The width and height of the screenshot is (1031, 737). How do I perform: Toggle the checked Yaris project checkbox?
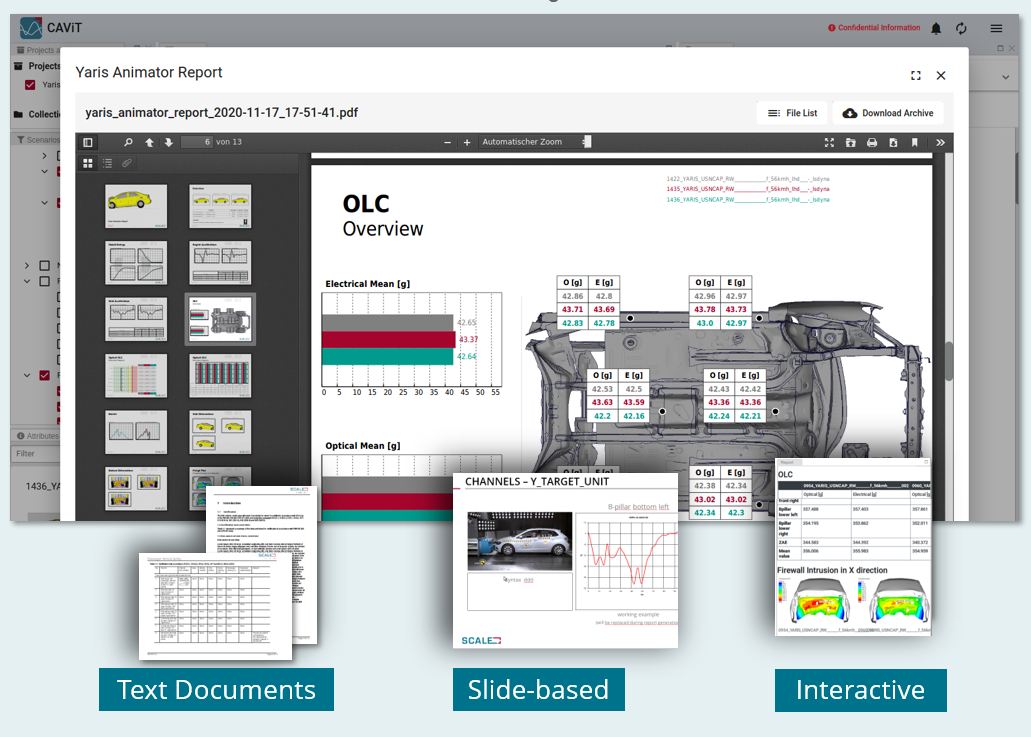[30, 85]
